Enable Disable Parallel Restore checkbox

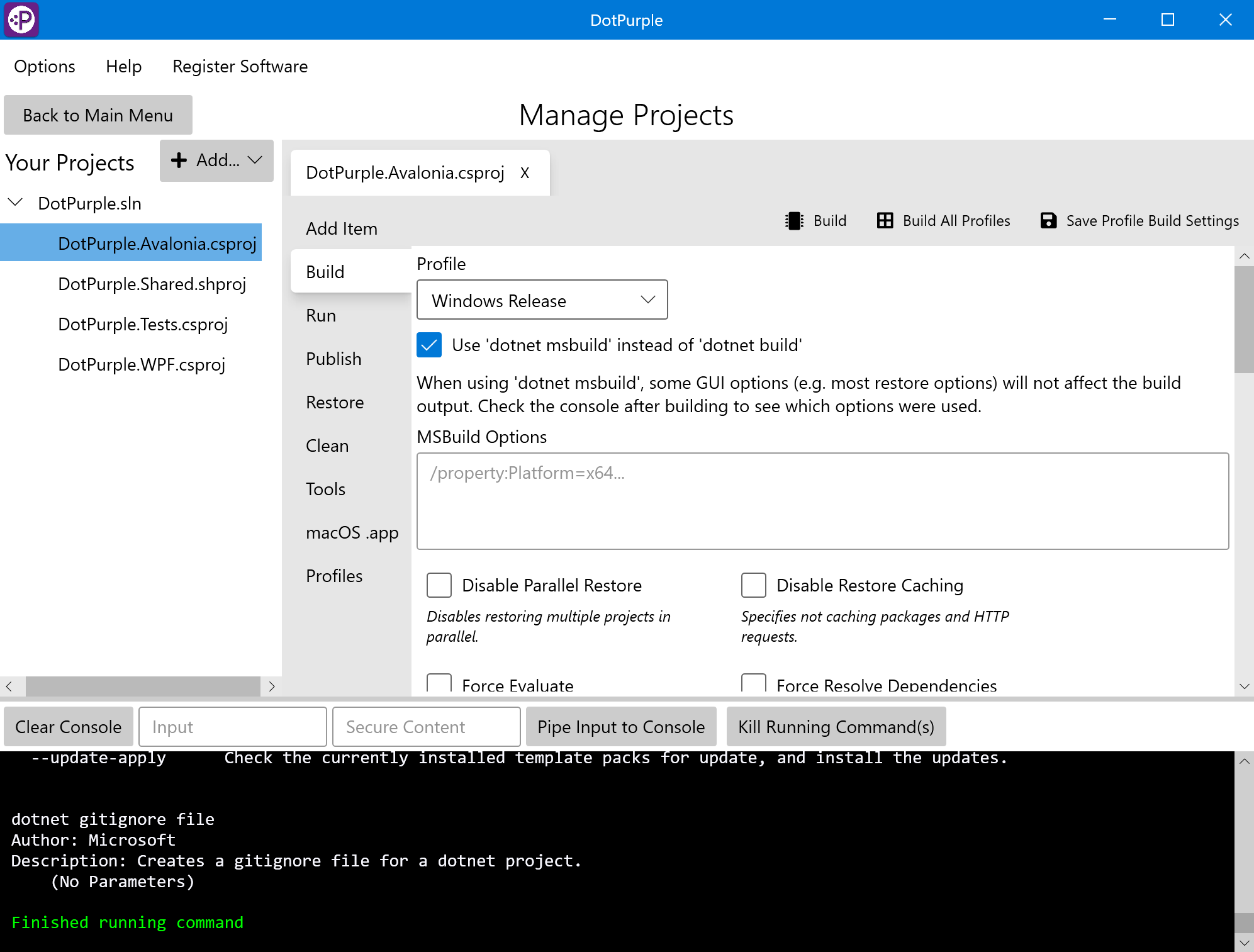[439, 585]
